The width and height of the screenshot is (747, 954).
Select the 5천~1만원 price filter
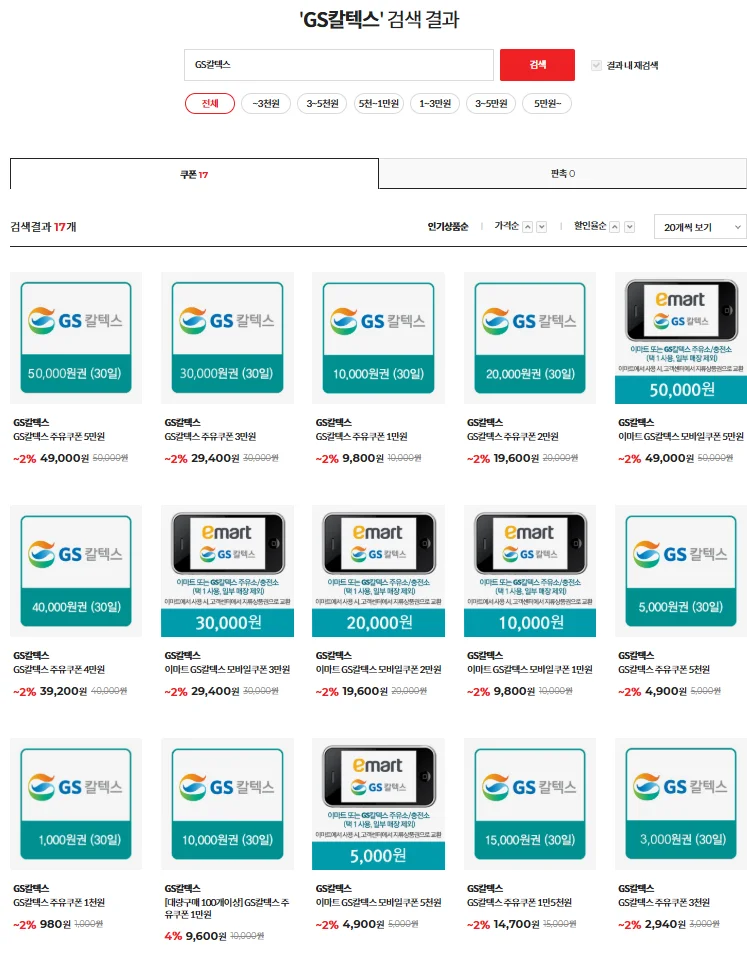[x=379, y=103]
